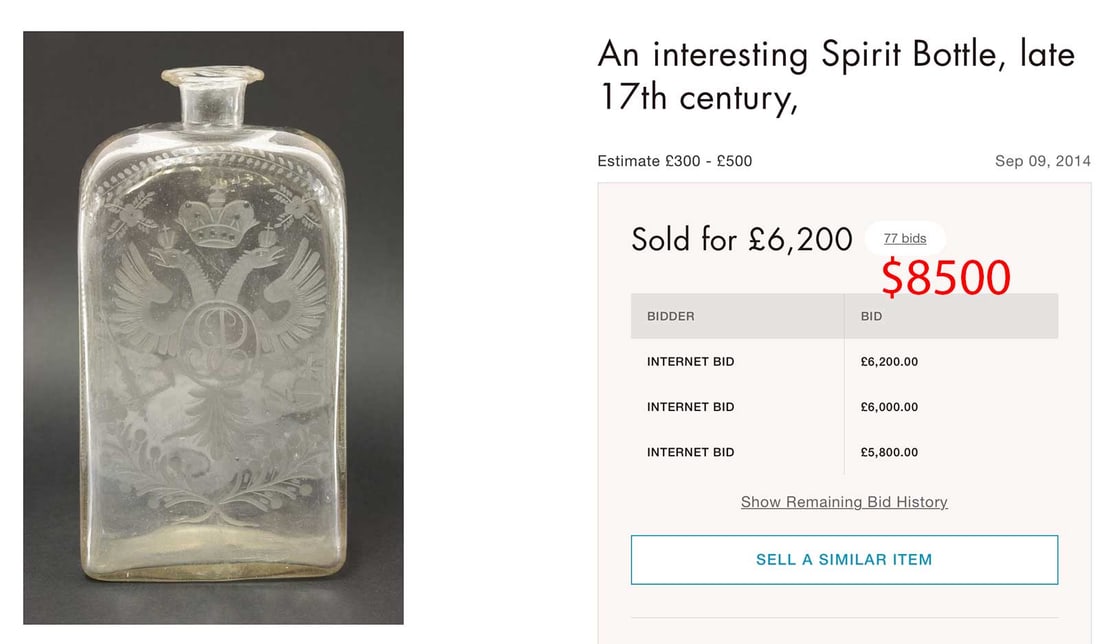This screenshot has height=644, width=1100.
Task: Click the £6,200.00 winning bid amount
Action: [889, 362]
